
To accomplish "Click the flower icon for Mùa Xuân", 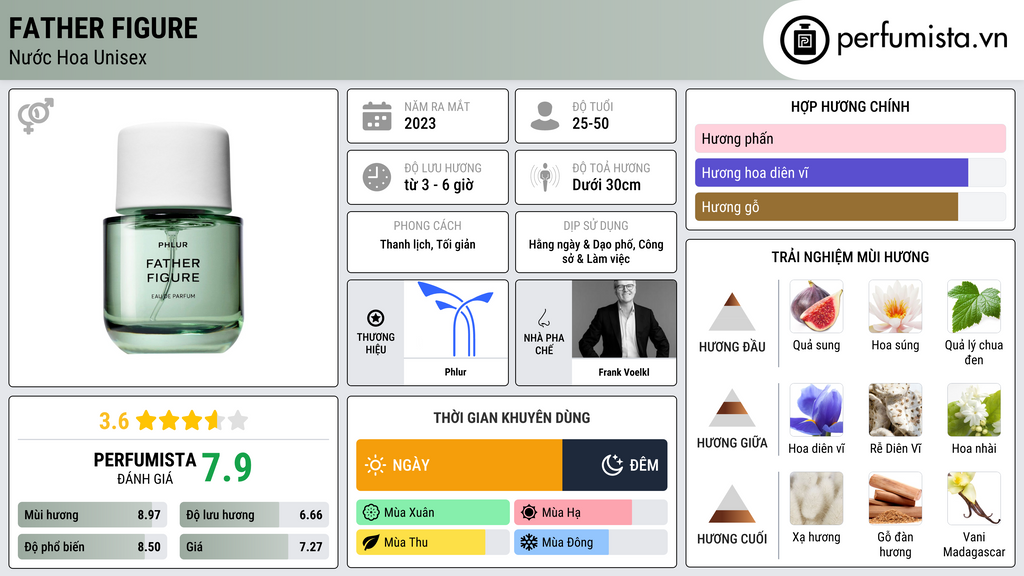I will point(371,513).
